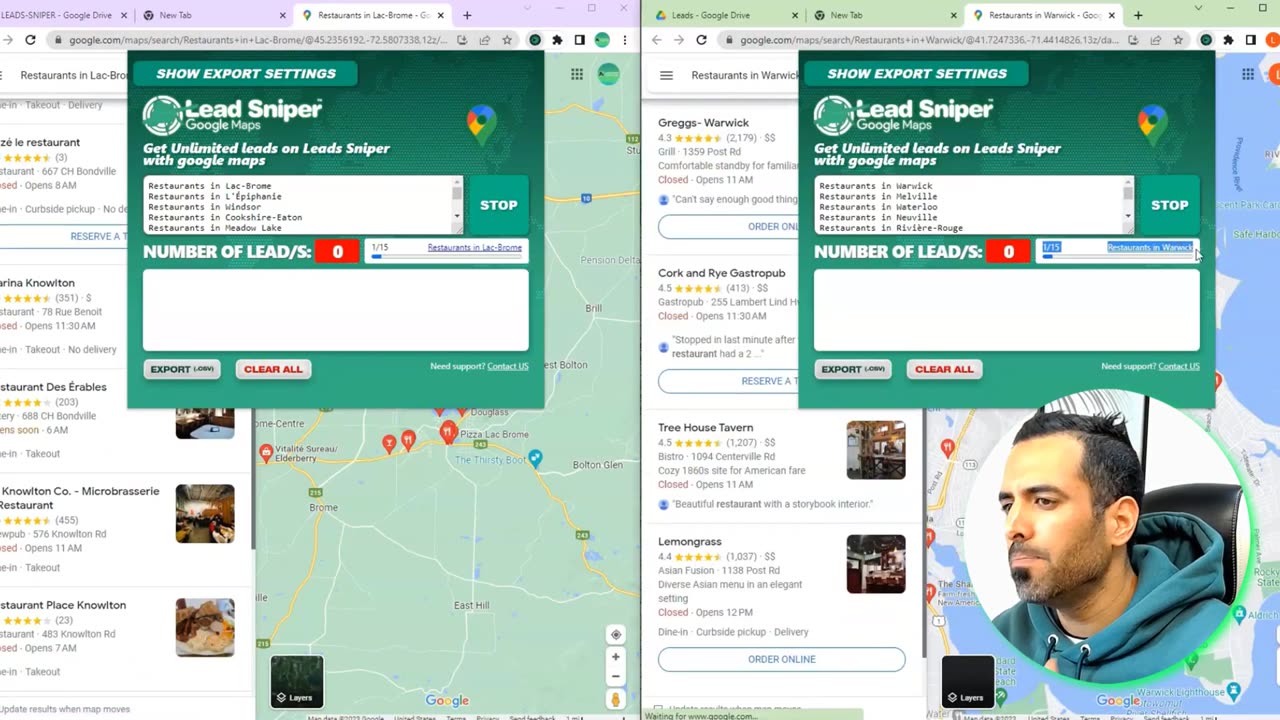Stop scraping in right Lead Sniper

(1169, 205)
